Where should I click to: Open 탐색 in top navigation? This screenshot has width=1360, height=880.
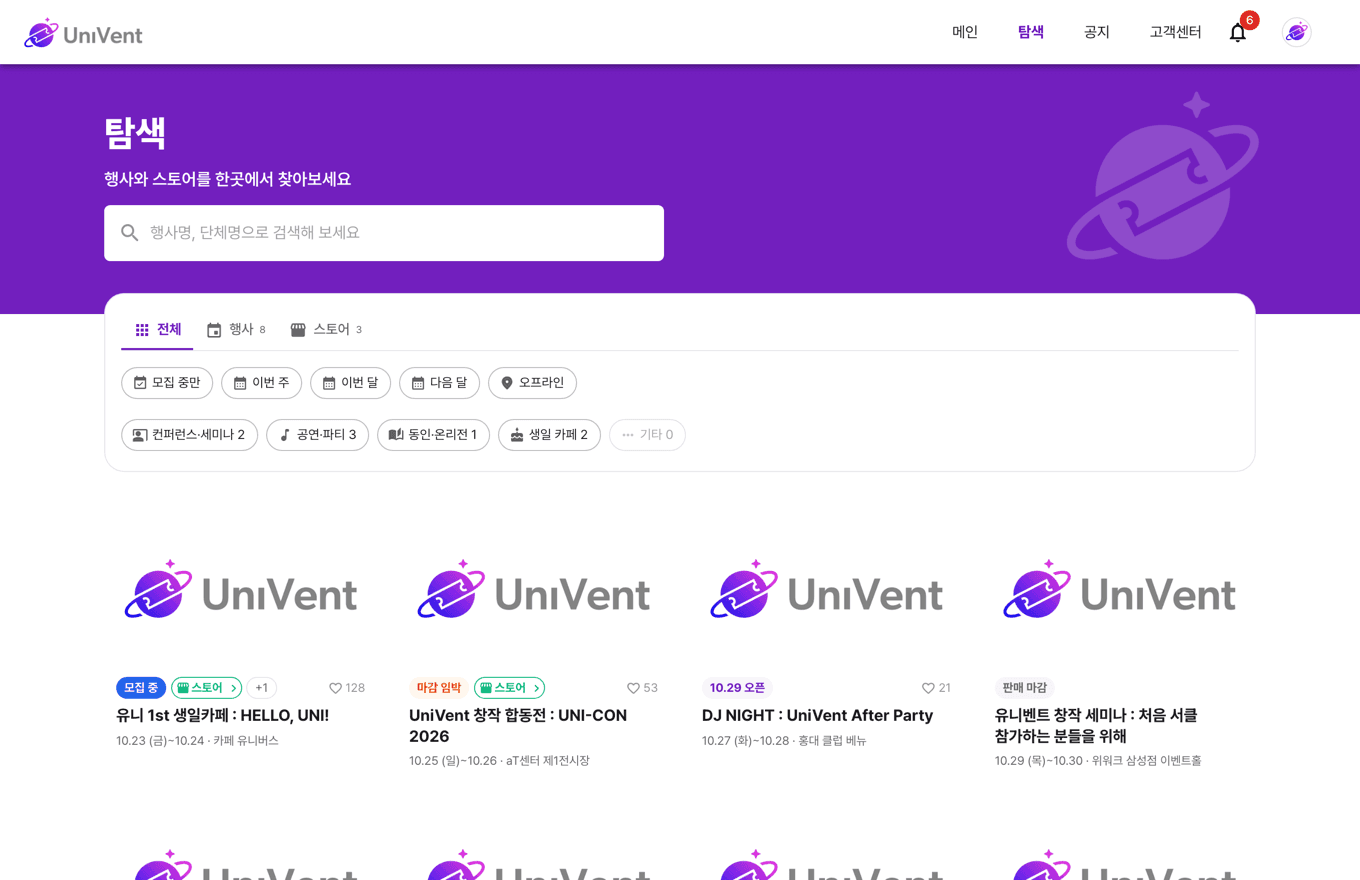[x=1031, y=32]
